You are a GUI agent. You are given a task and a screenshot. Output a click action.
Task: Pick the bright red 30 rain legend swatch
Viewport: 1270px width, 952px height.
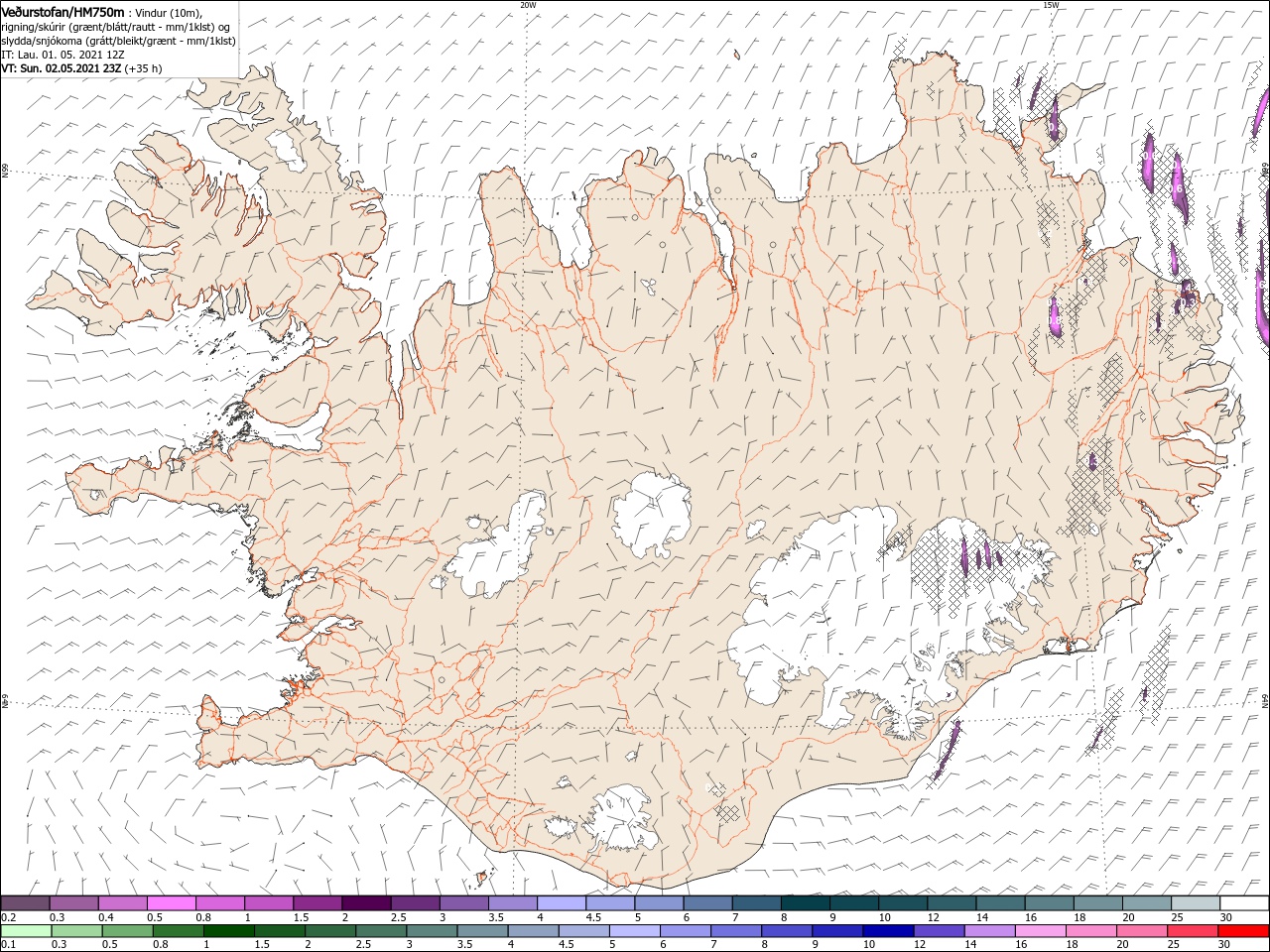pyautogui.click(x=1242, y=931)
